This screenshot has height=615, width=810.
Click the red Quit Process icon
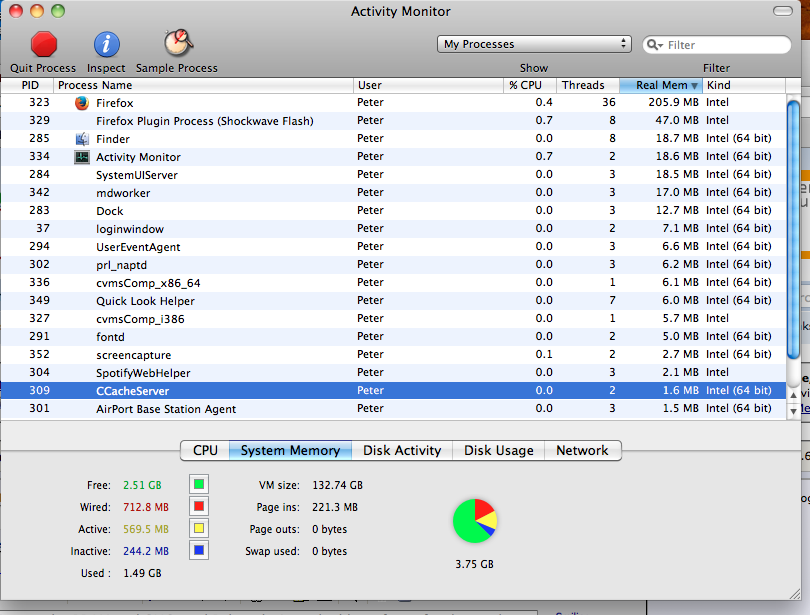tap(43, 44)
